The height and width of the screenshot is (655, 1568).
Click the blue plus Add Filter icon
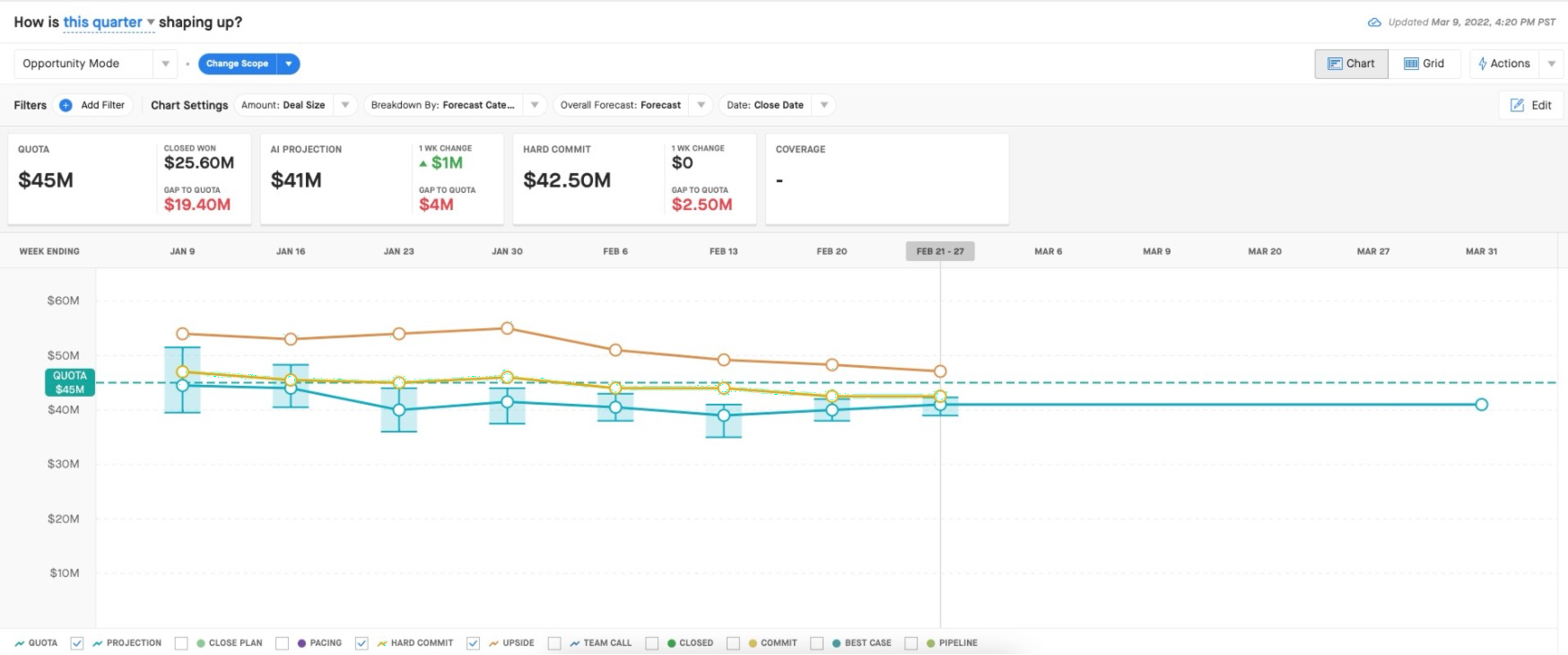(65, 105)
